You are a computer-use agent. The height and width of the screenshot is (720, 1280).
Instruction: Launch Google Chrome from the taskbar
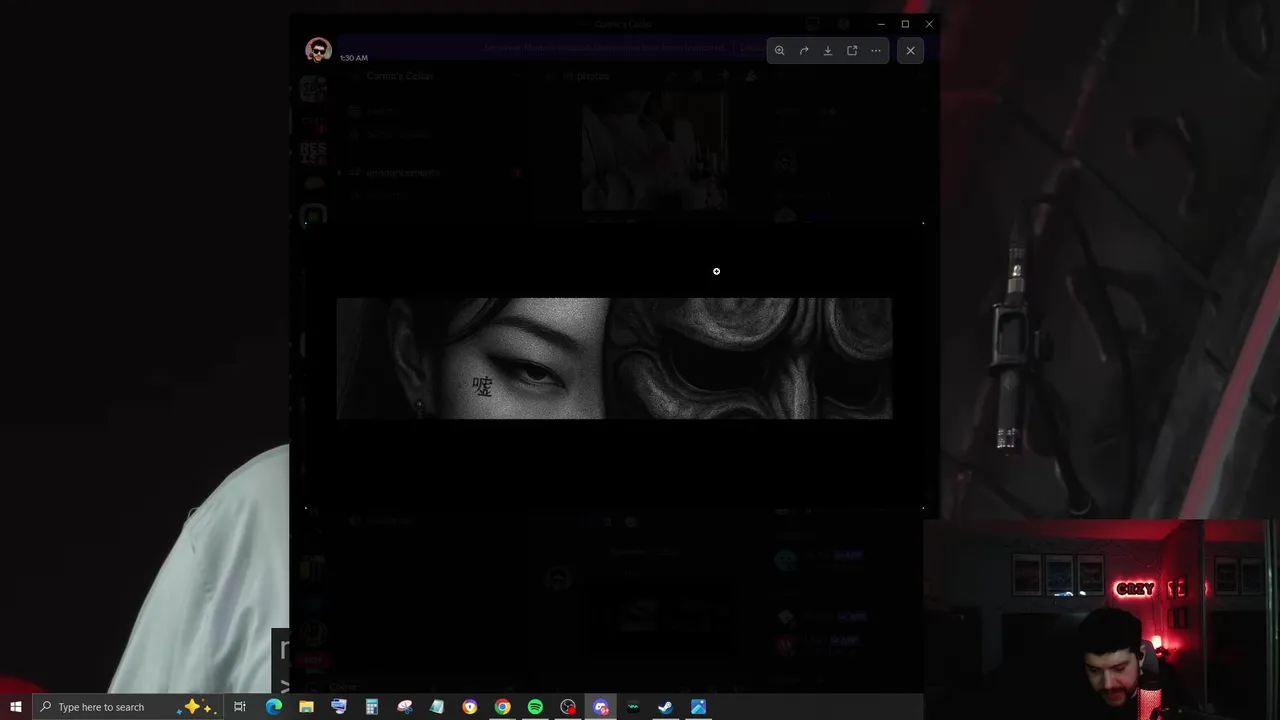tap(502, 707)
